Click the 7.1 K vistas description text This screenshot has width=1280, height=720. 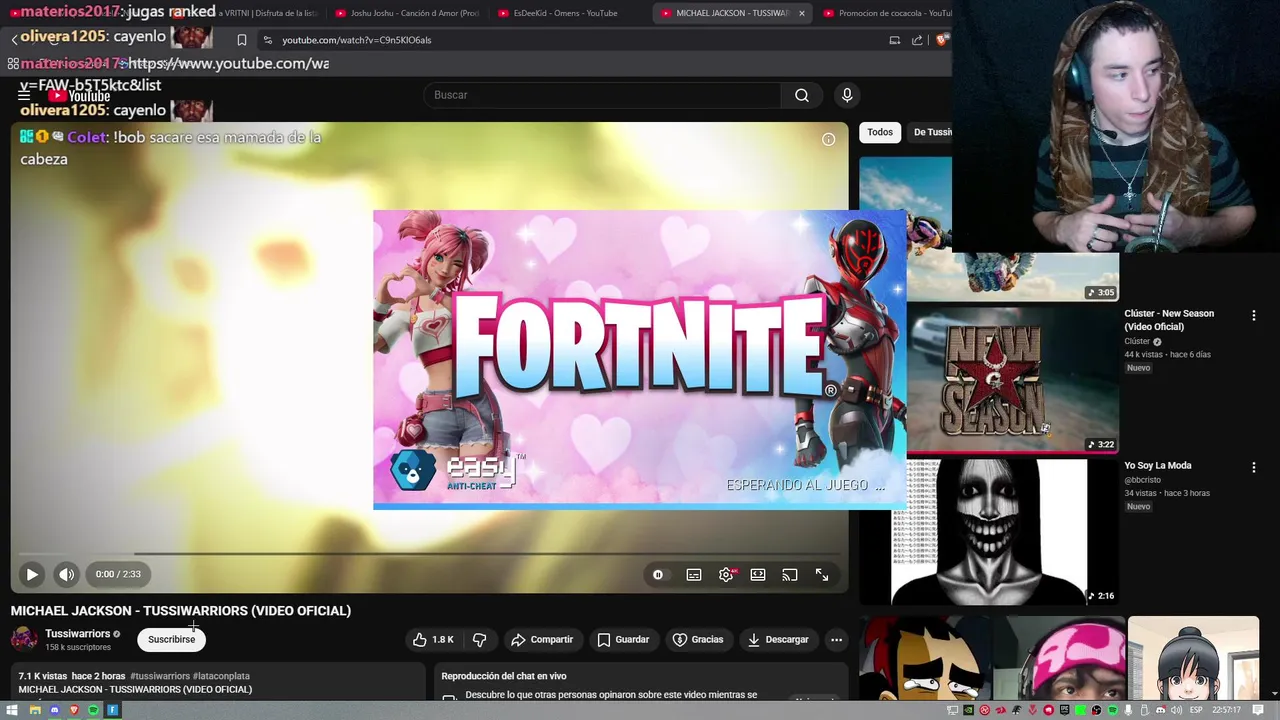pos(42,676)
